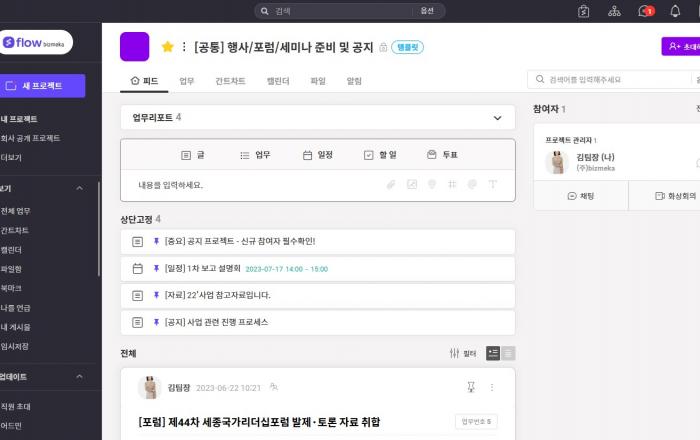Toggle the yellow favorite star
Screen dimensions: 700x440
pos(167,46)
